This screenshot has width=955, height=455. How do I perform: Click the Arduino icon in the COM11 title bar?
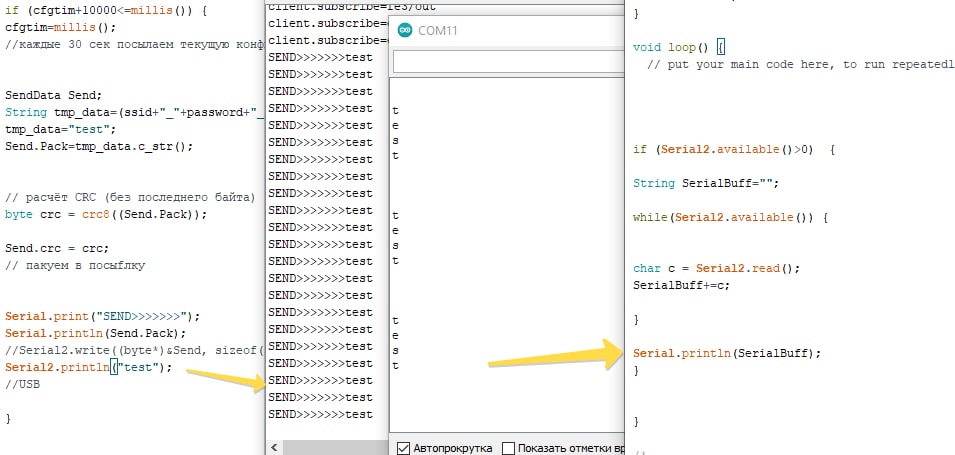[404, 30]
